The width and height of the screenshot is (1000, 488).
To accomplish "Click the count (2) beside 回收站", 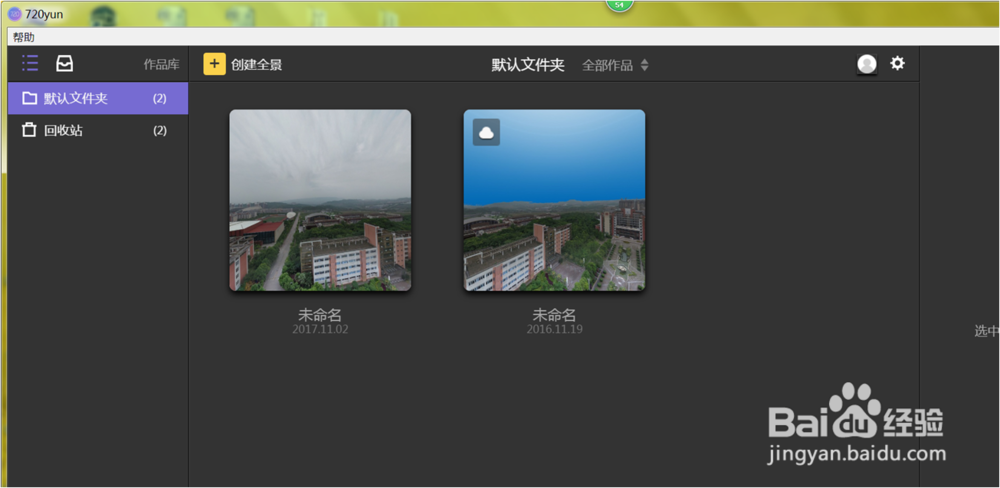I will pyautogui.click(x=159, y=131).
